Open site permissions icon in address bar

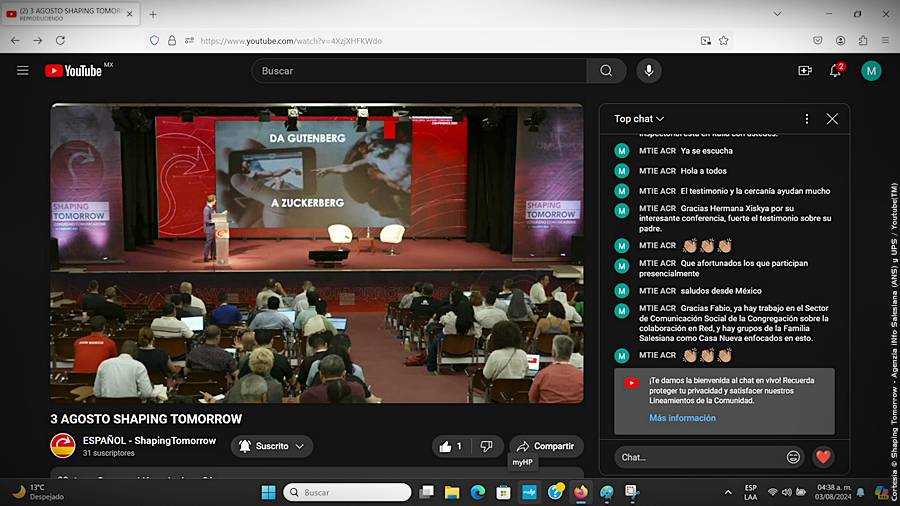coord(189,41)
